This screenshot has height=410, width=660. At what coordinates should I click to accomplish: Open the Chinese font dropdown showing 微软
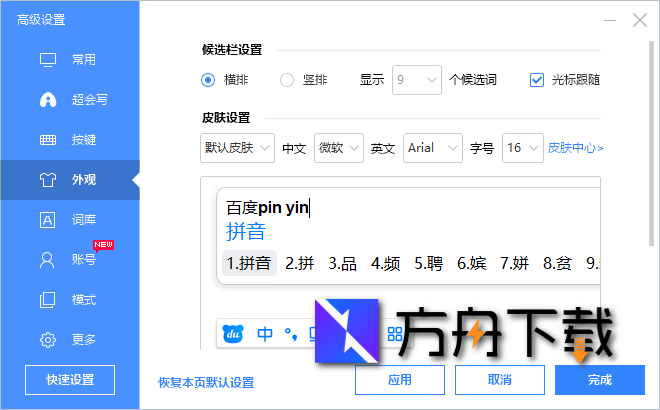339,148
